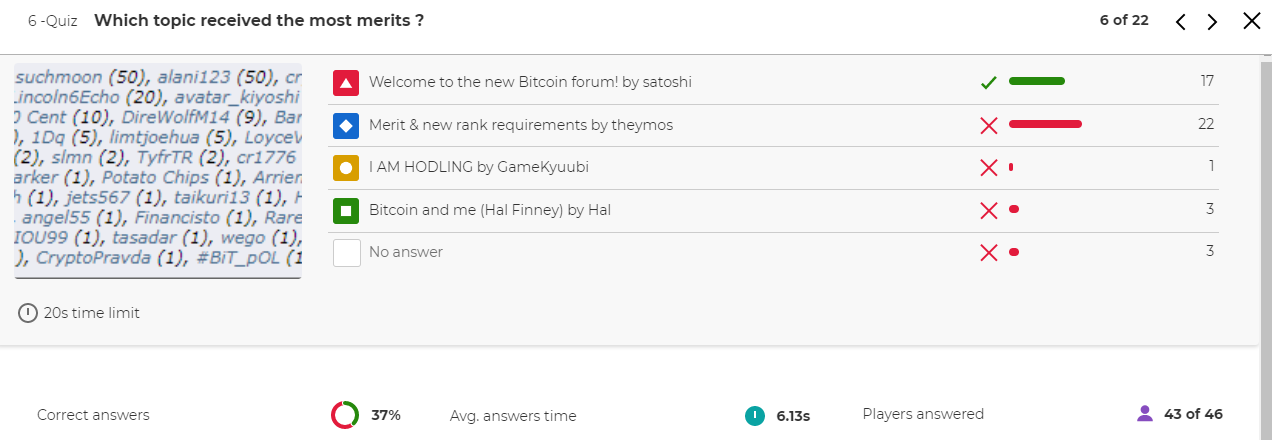
Task: Click the '6 of 22' question counter
Action: pos(1124,20)
